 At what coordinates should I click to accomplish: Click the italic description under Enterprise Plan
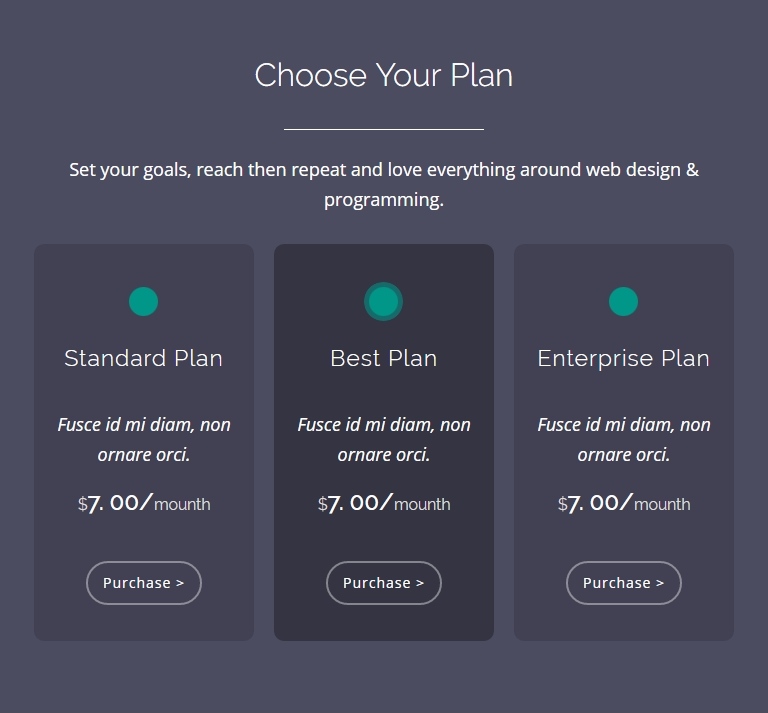624,439
